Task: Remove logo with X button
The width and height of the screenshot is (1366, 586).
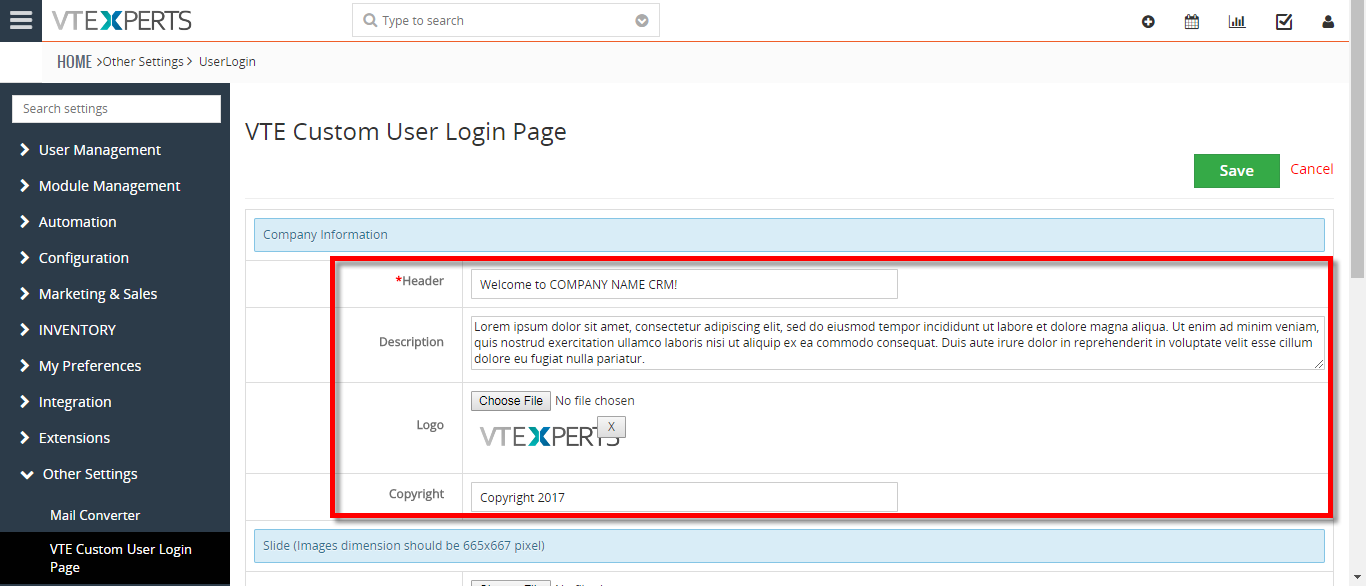Action: [x=611, y=427]
